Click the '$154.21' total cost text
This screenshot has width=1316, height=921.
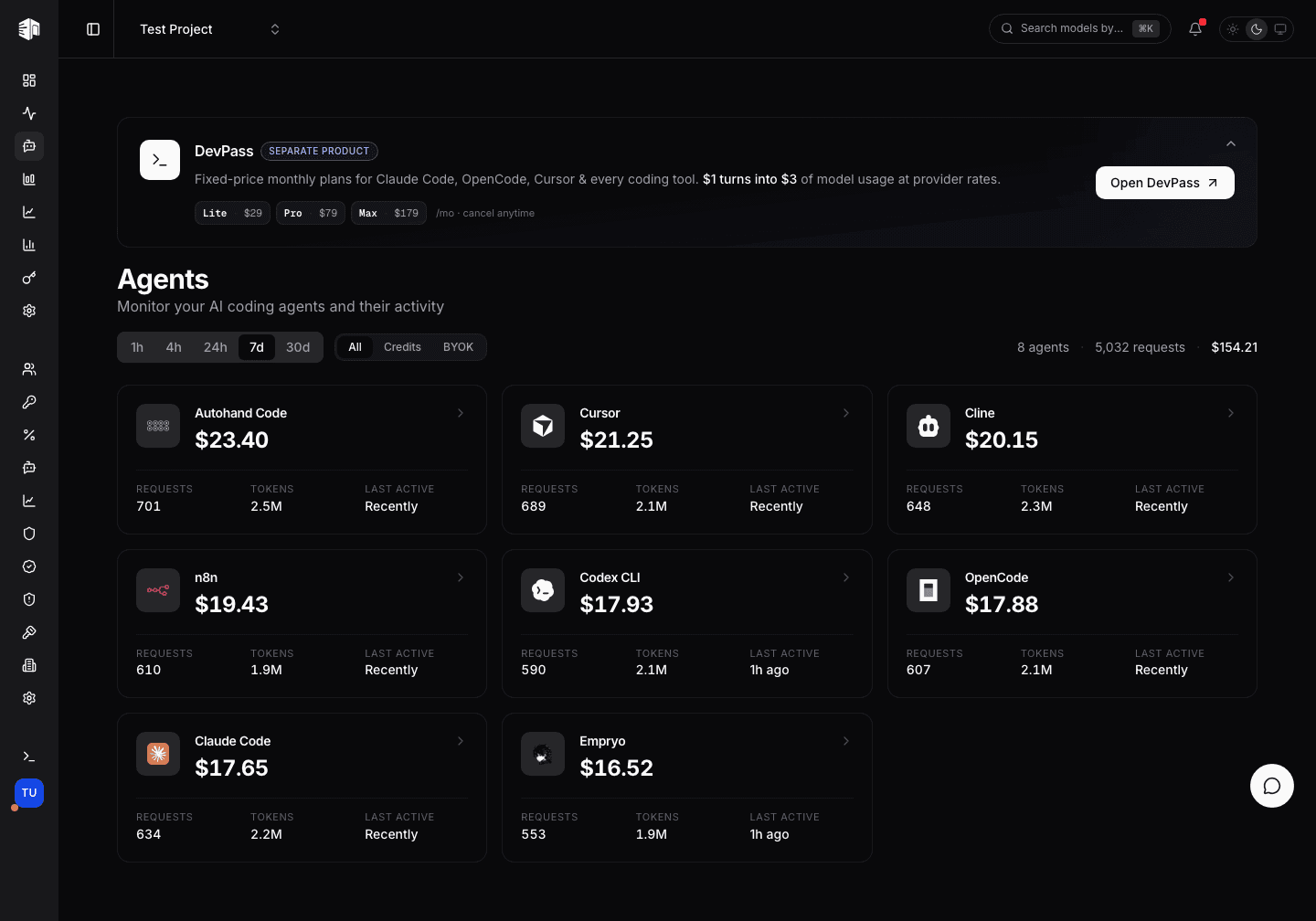pos(1235,347)
